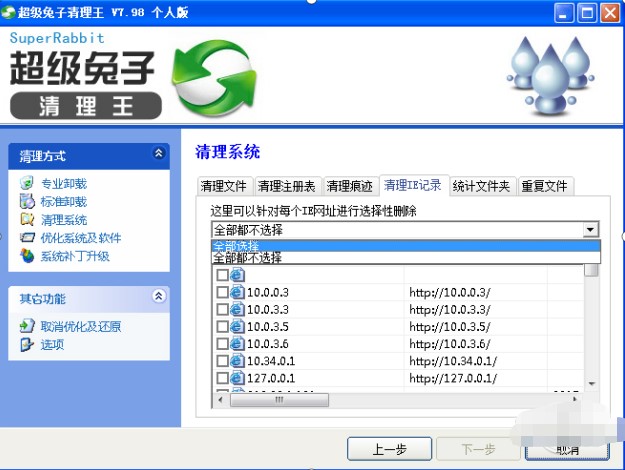
Task: Click the IE icon beside 10.0.3.6
Action: pyautogui.click(x=237, y=344)
